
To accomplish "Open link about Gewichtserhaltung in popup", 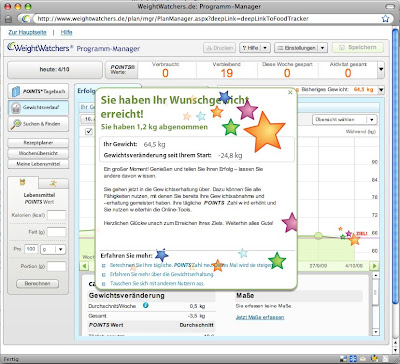I will click(x=162, y=274).
